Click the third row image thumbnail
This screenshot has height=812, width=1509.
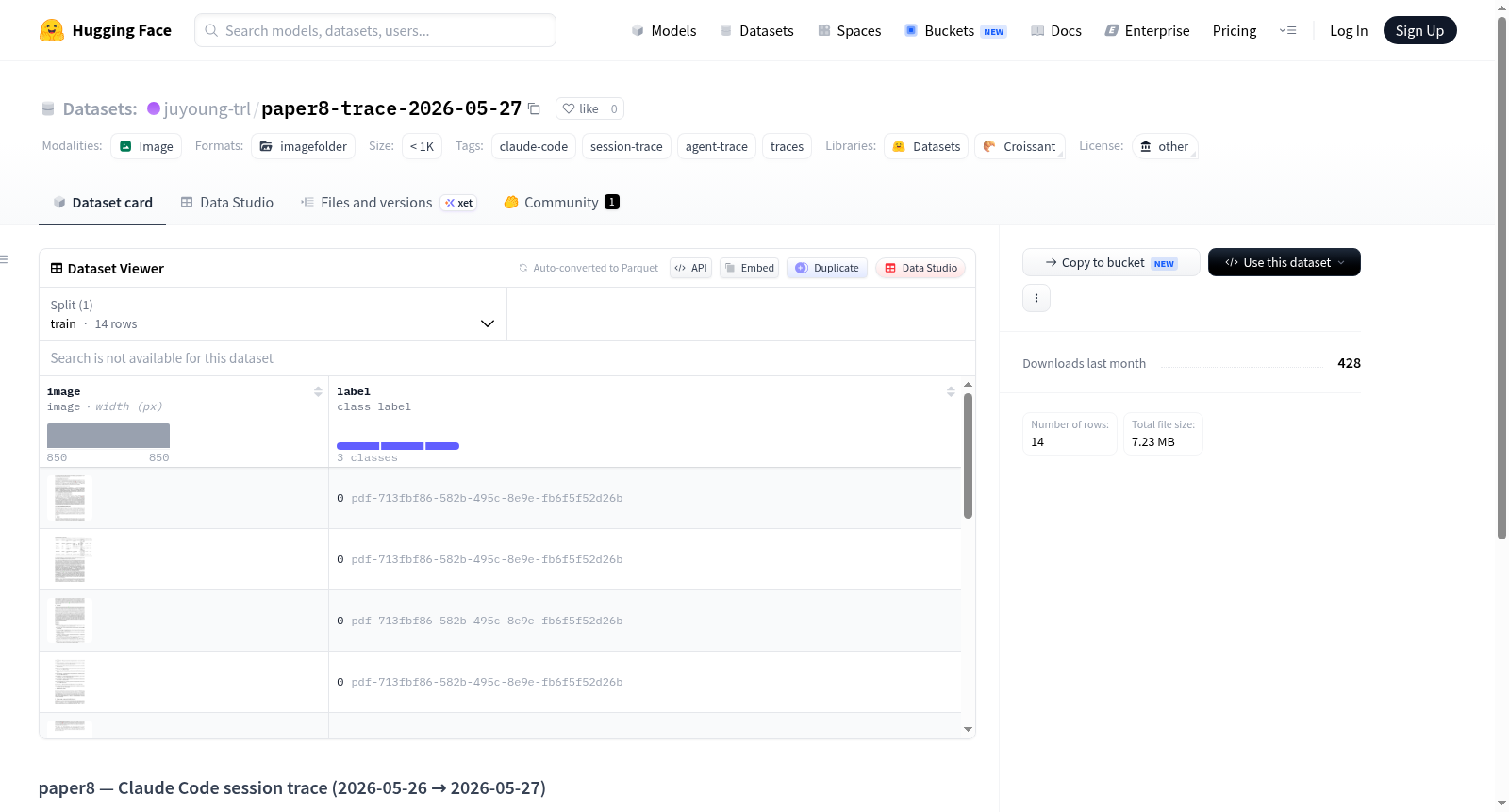click(70, 621)
